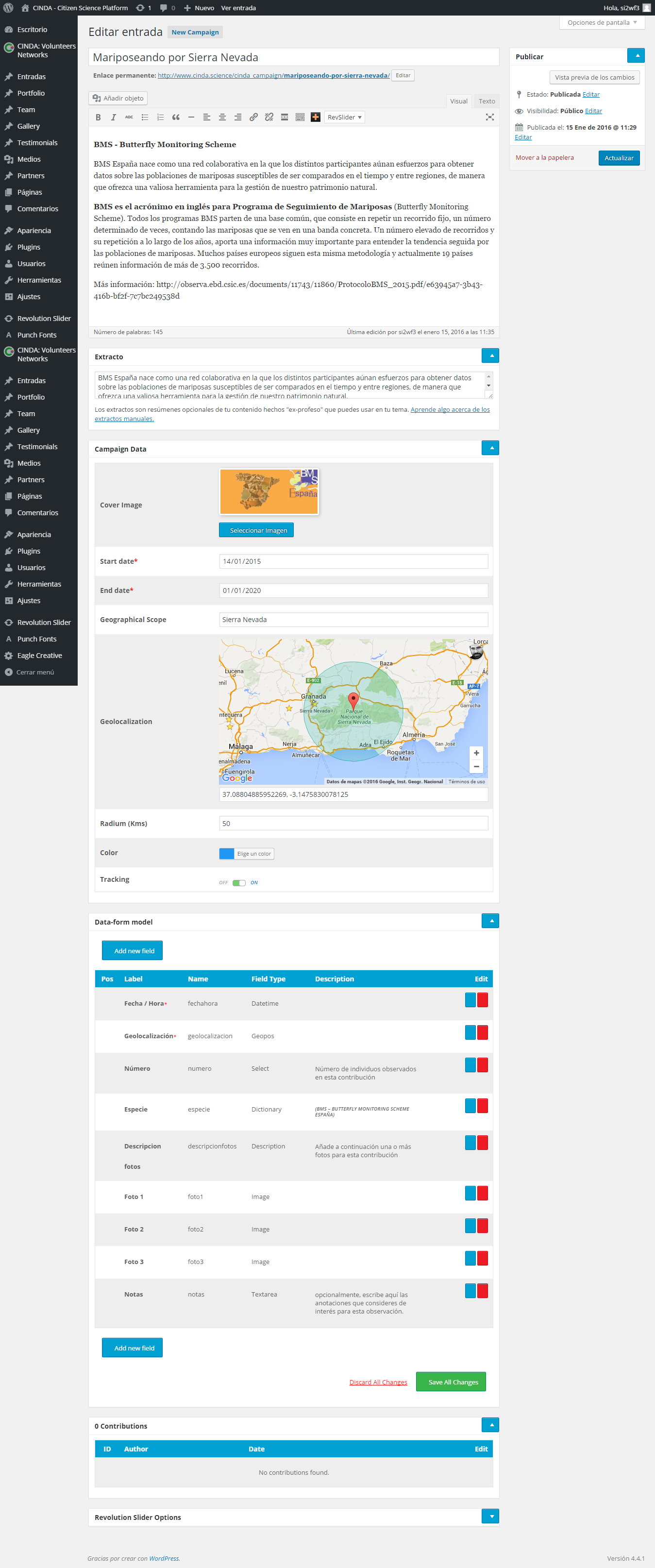
Task: Insert a bulleted list
Action: 145,118
